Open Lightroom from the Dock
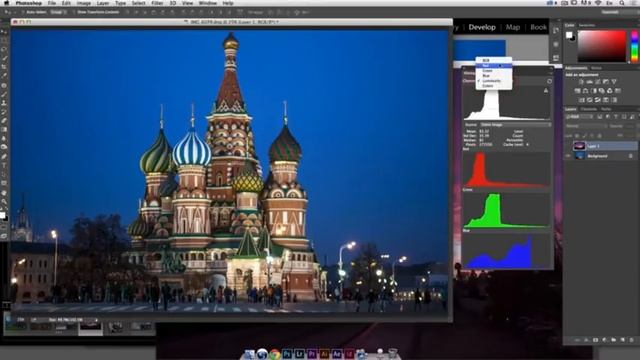Viewport: 640px width, 360px height. [300, 354]
